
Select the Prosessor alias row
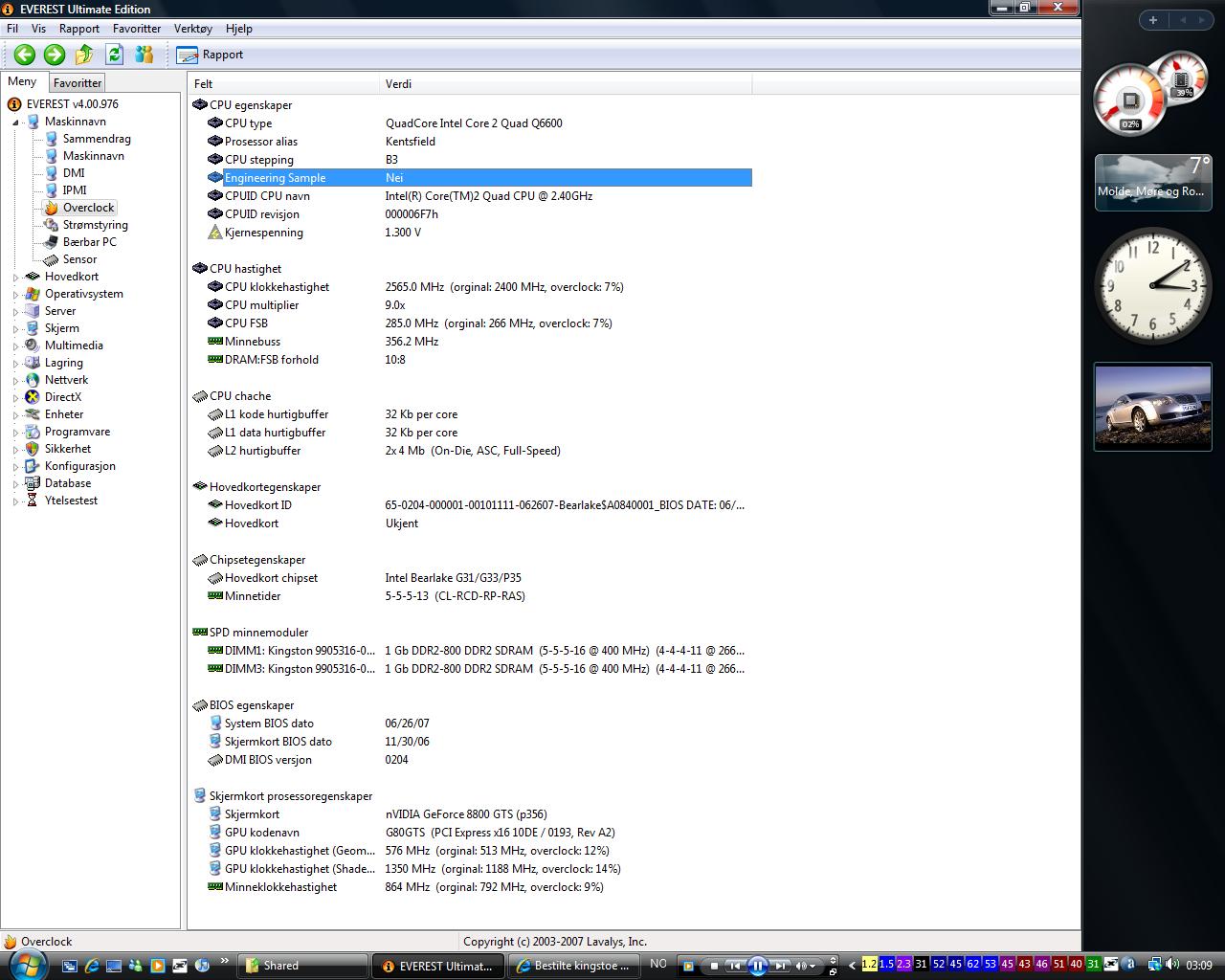(x=472, y=142)
